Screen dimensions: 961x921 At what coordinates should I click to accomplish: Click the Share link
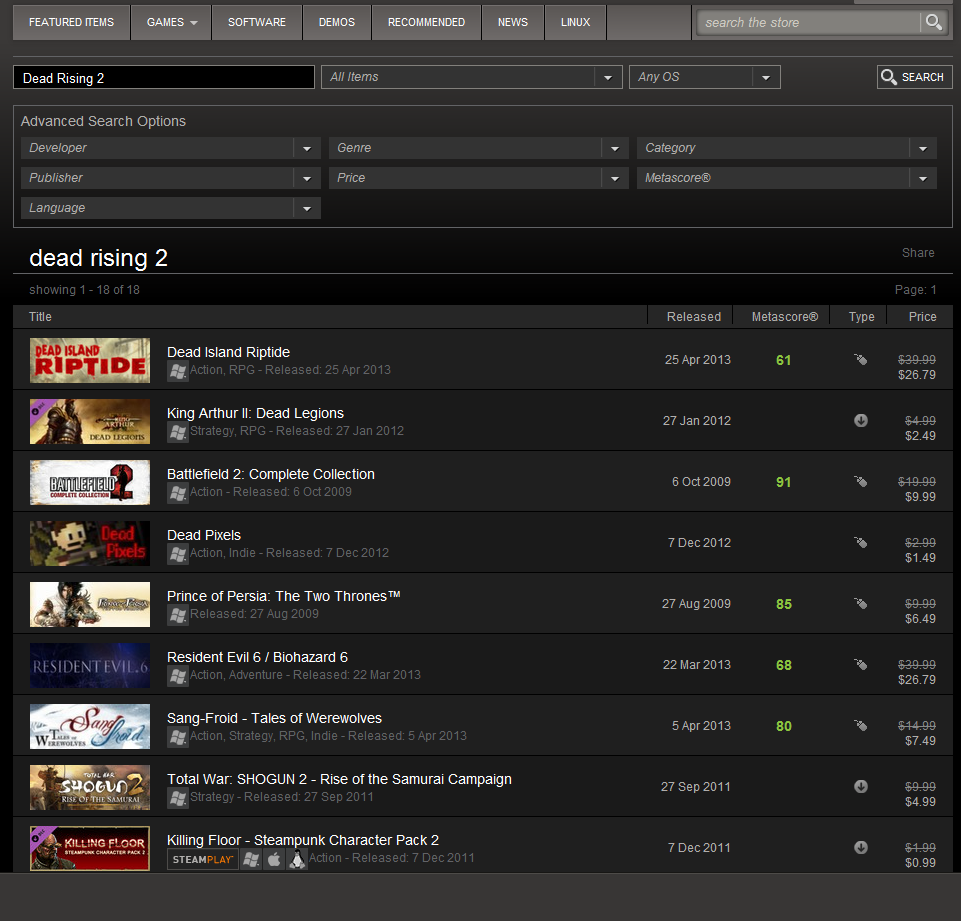click(918, 253)
